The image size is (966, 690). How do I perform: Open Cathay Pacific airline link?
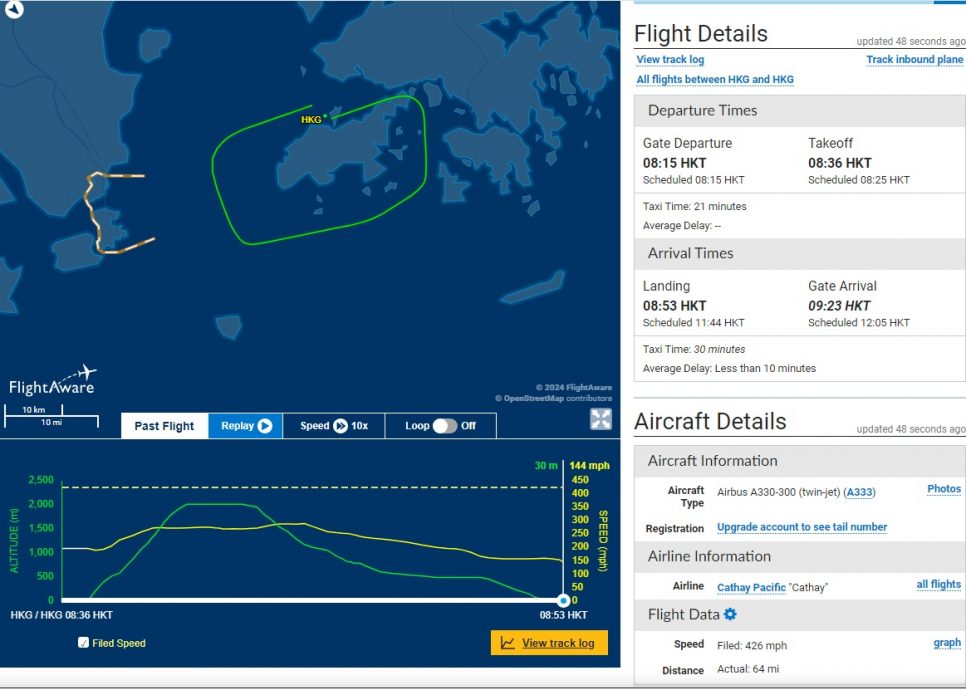[x=751, y=587]
